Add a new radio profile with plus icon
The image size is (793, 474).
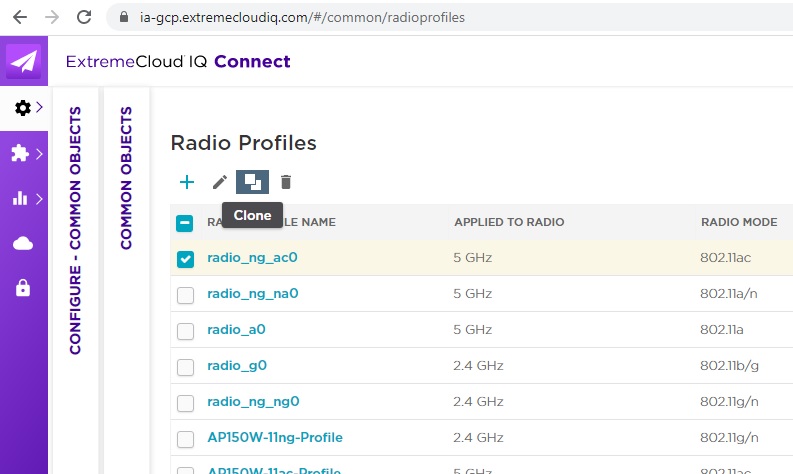pos(186,182)
